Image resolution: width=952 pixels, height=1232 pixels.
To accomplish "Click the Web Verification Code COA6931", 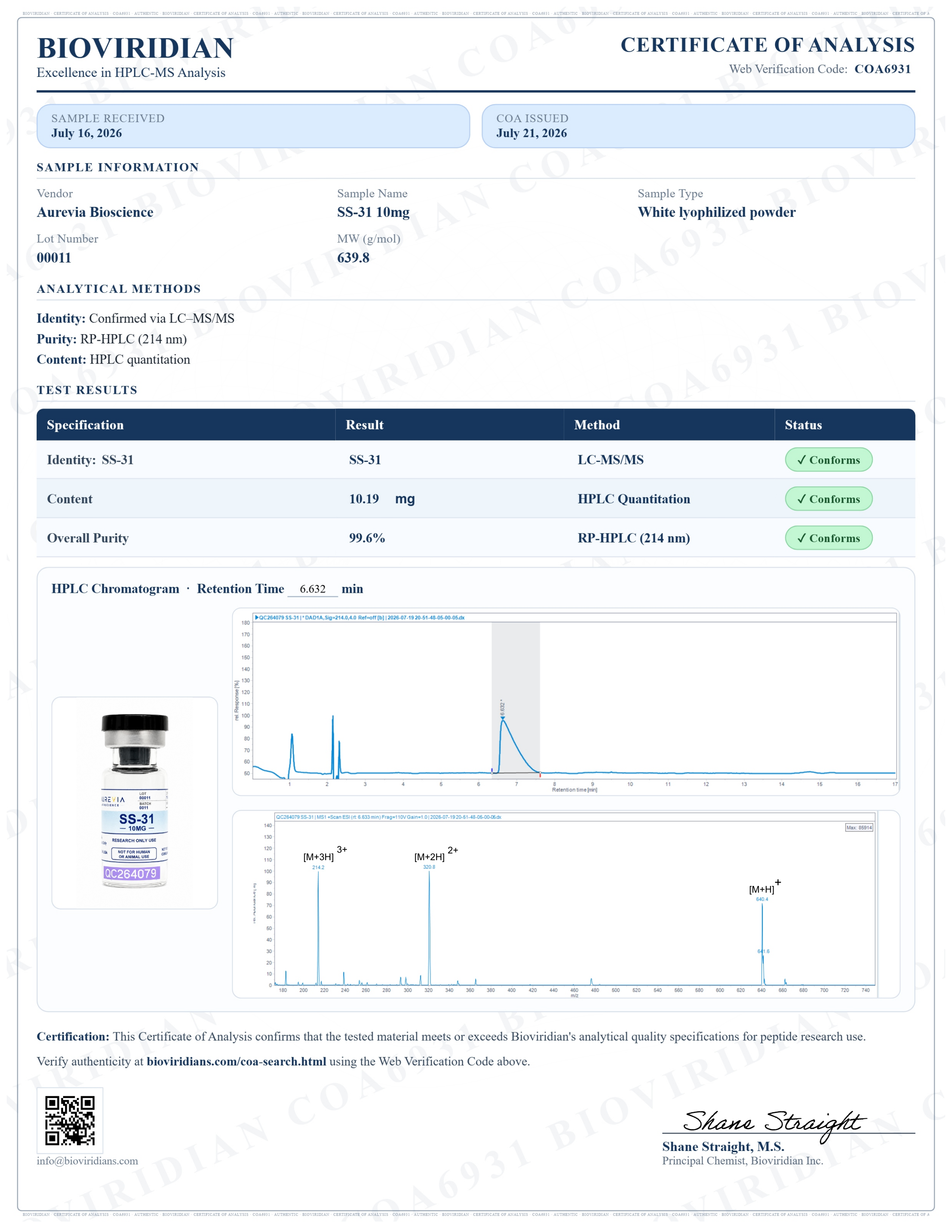I will pos(883,69).
